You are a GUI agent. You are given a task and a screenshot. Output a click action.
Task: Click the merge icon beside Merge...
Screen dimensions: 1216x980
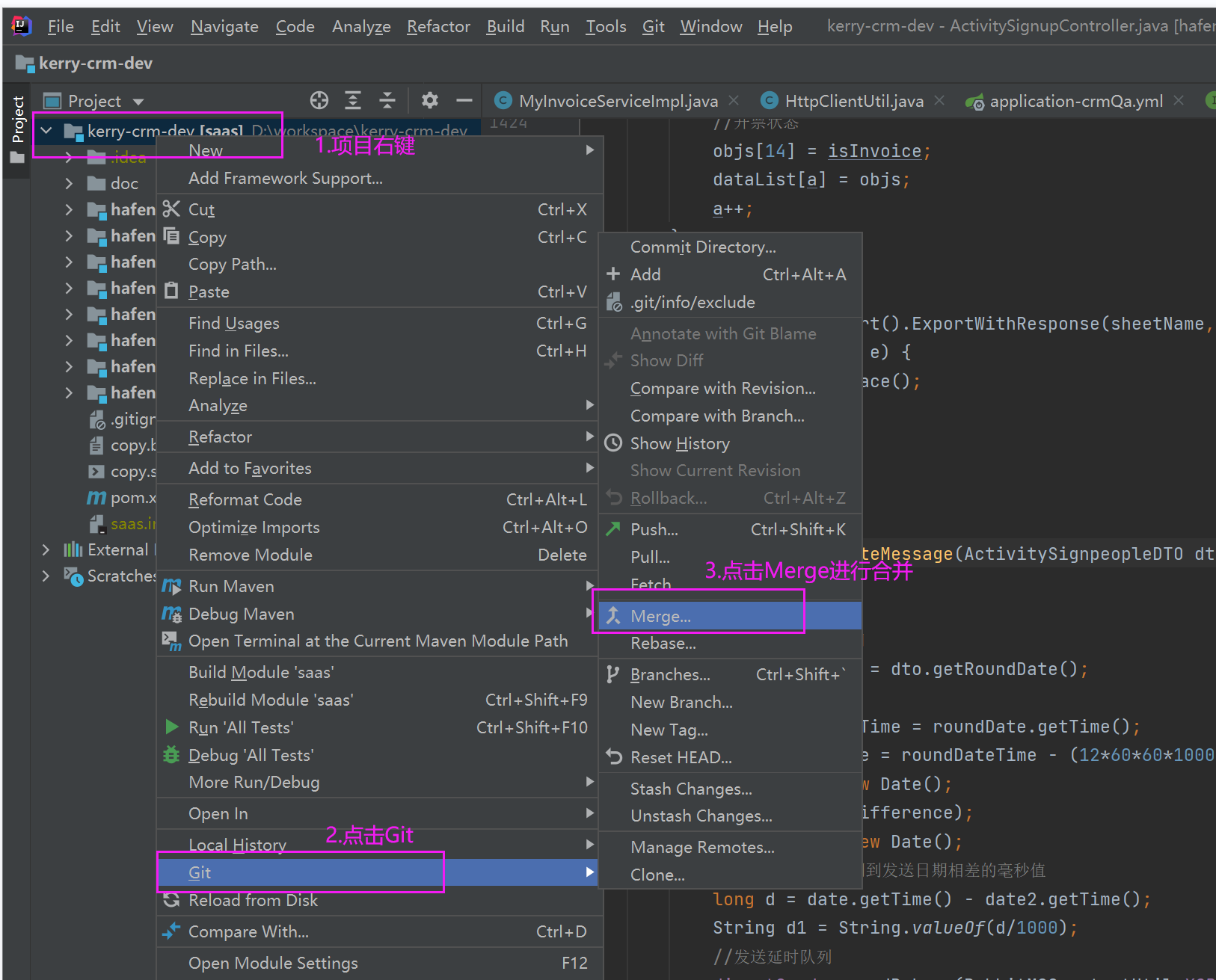coord(613,615)
